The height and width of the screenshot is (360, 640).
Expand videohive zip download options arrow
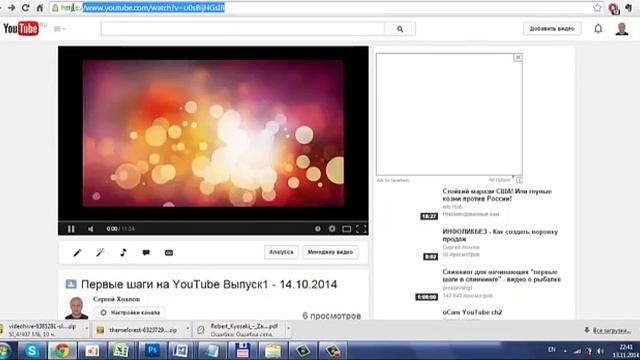tap(86, 329)
